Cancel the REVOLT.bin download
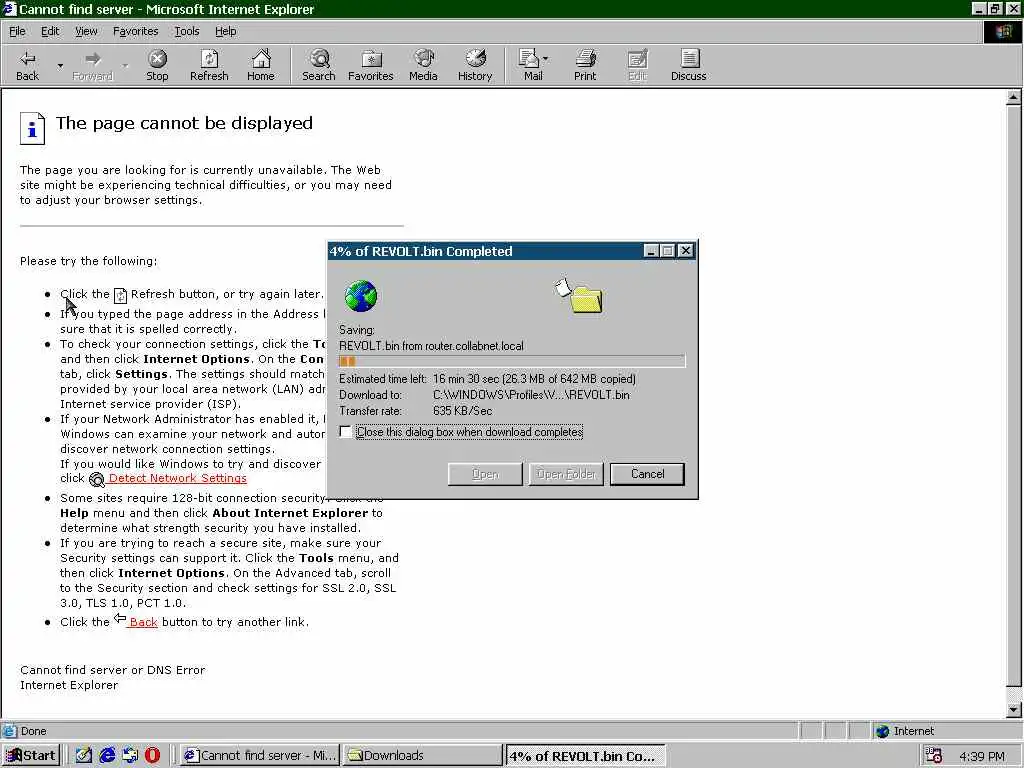 click(647, 474)
